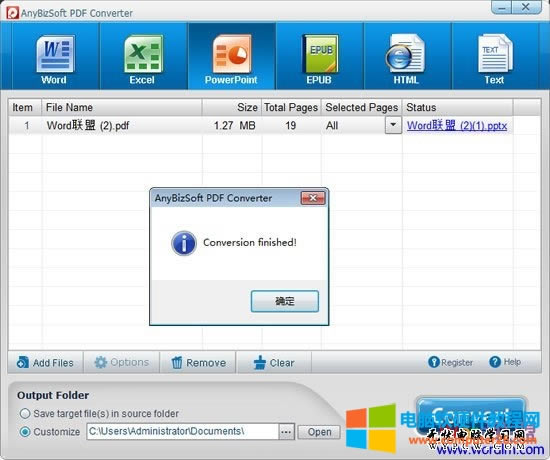Open the Register key icon
This screenshot has height=460, width=550.
[x=450, y=362]
